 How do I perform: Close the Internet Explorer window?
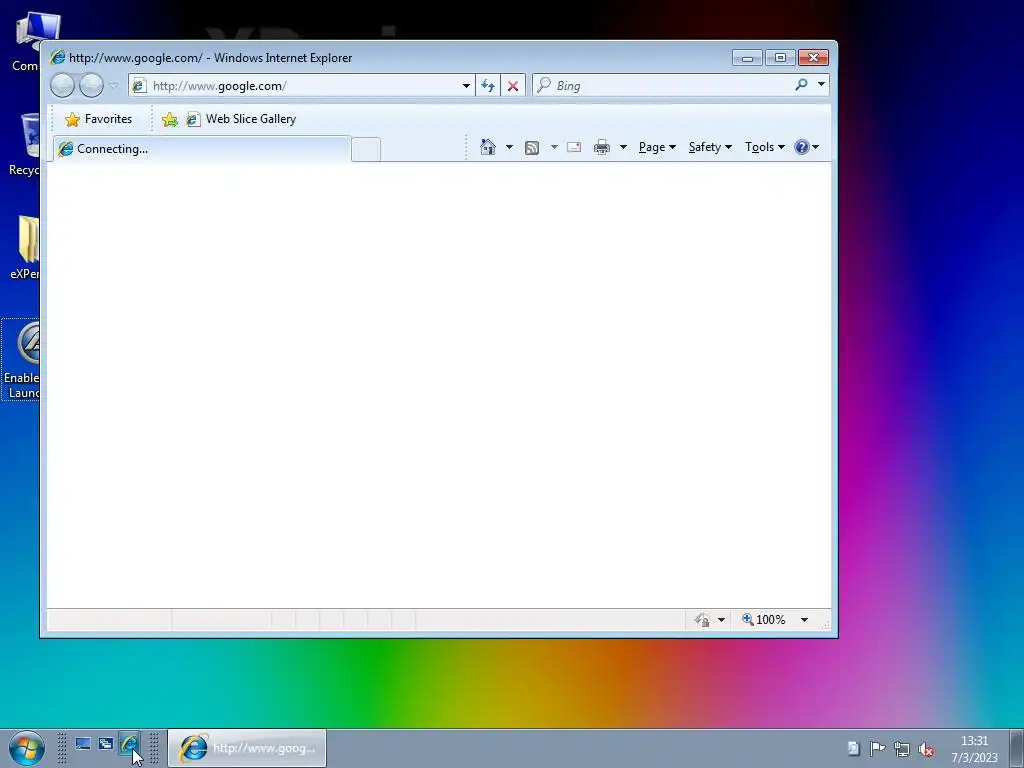click(813, 58)
